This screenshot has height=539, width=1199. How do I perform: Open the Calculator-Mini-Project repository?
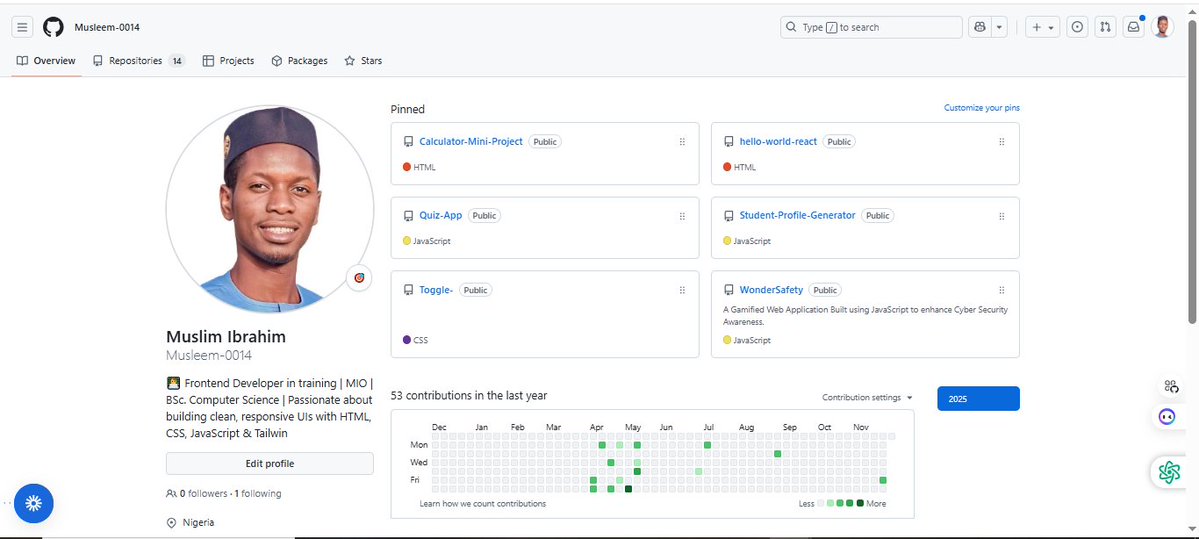pos(471,141)
